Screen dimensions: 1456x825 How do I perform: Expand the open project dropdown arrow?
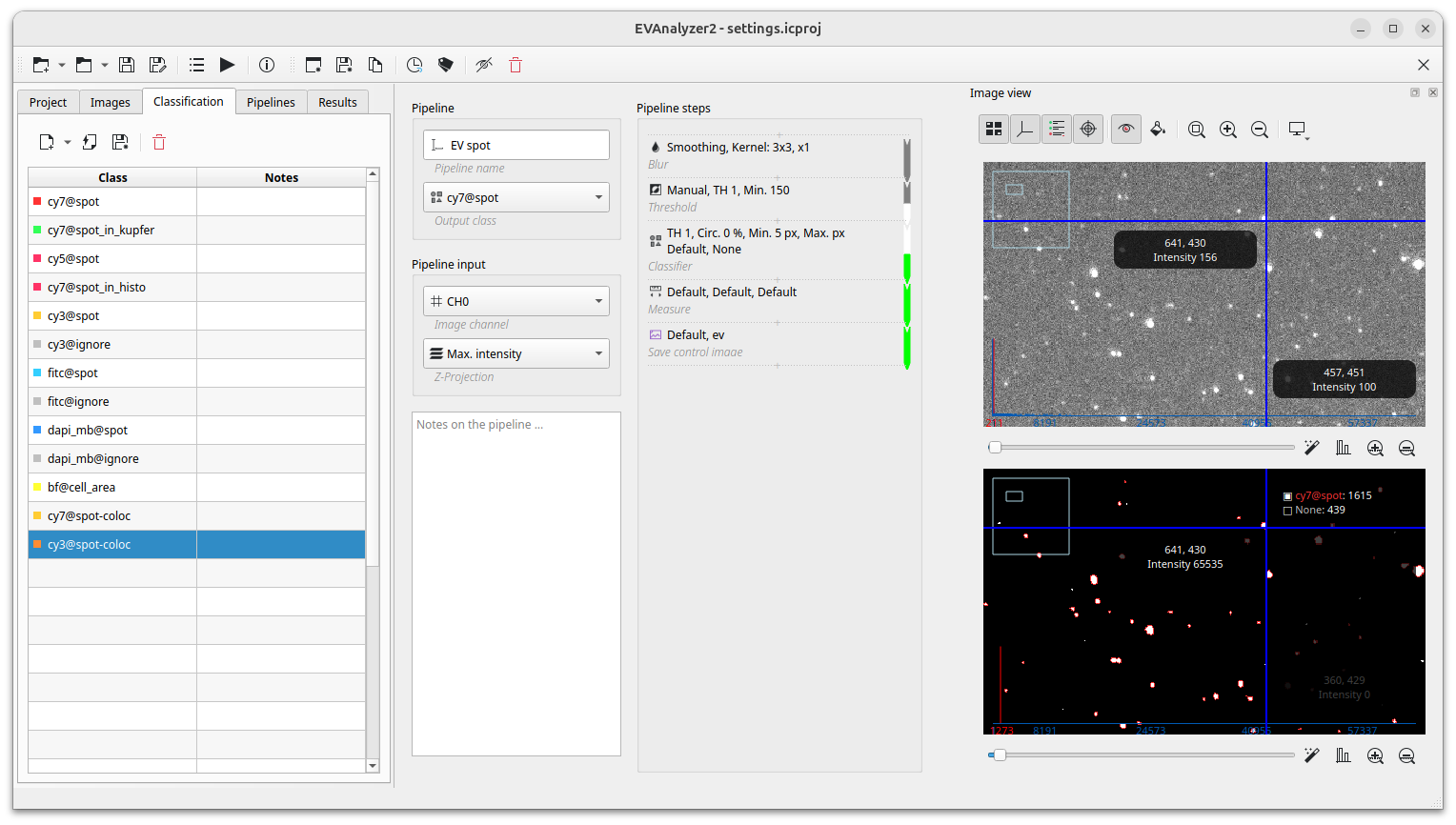(x=105, y=65)
